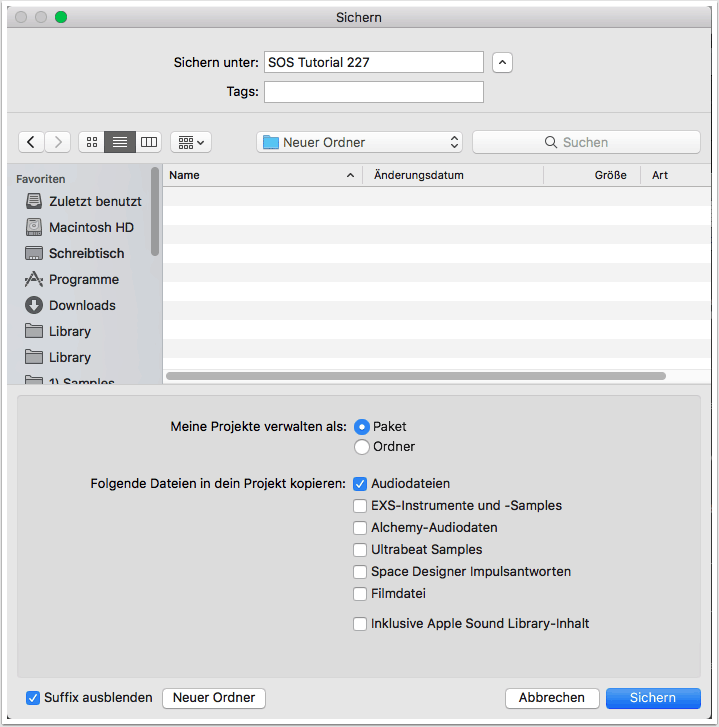The image size is (719, 727).
Task: Click the Downloads icon in sidebar
Action: pyautogui.click(x=34, y=305)
